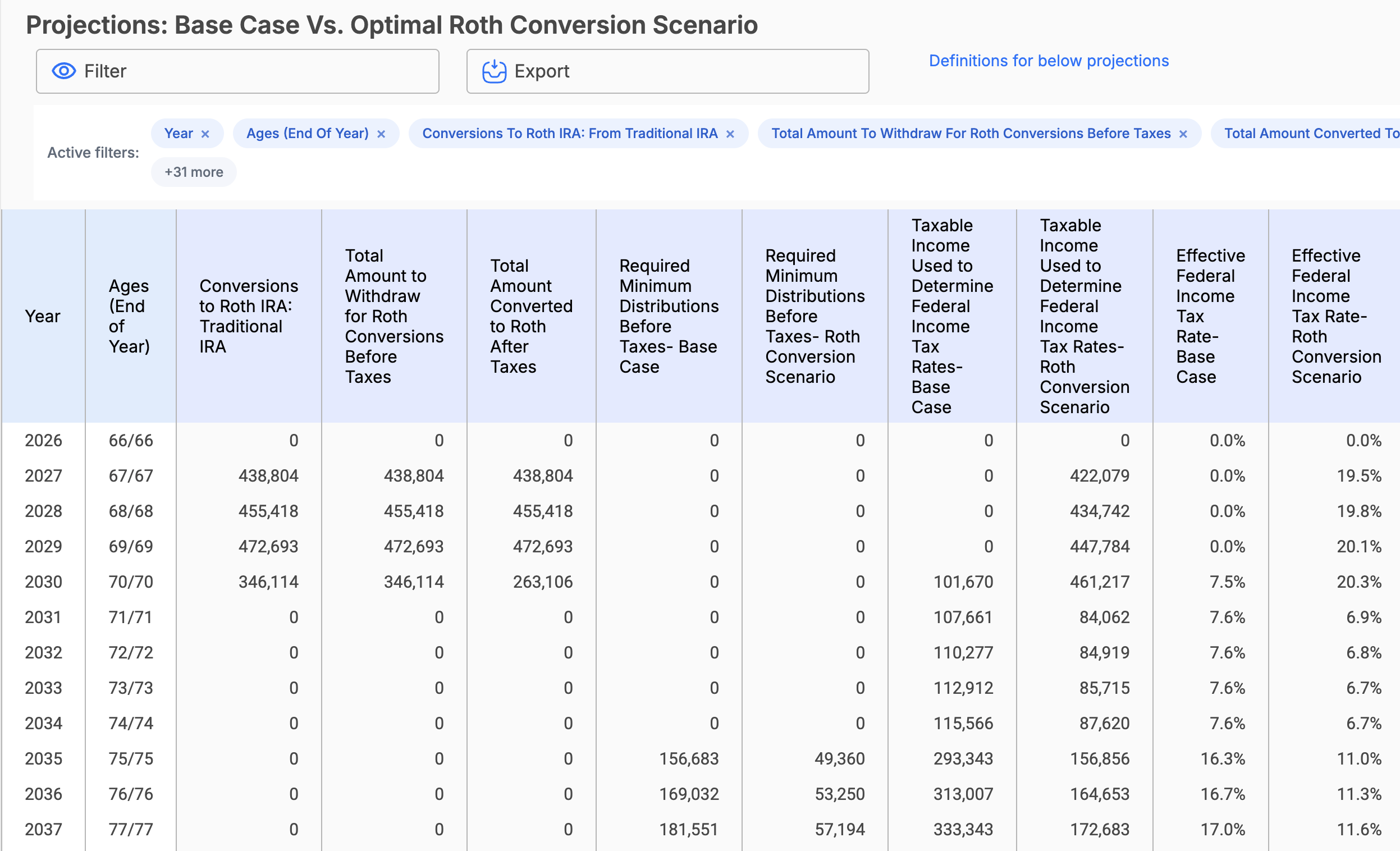Click Taxable Income Base Case header
Screen dimensions: 1400x851
pyautogui.click(x=951, y=317)
